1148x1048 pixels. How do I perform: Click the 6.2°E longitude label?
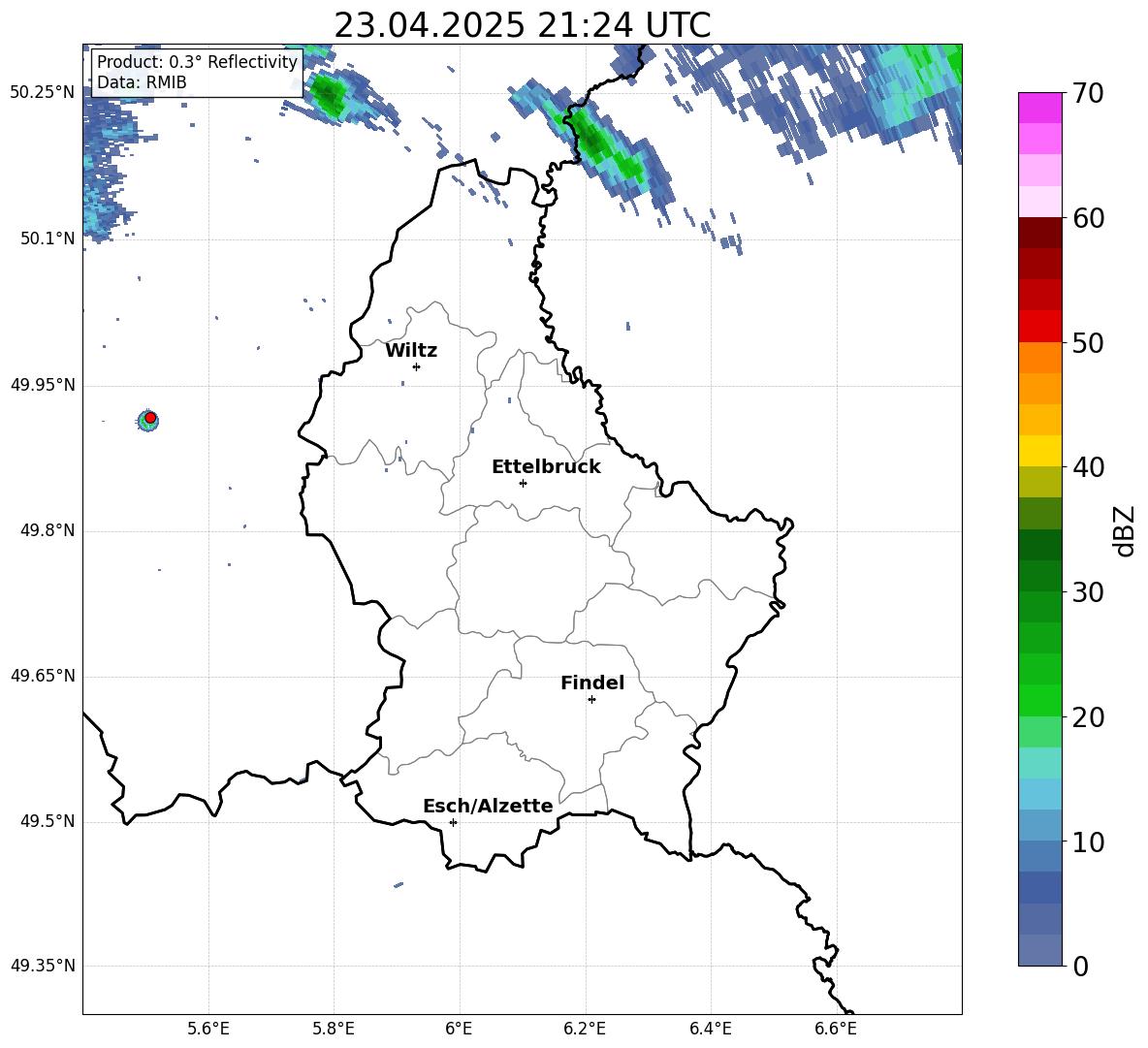(585, 1029)
